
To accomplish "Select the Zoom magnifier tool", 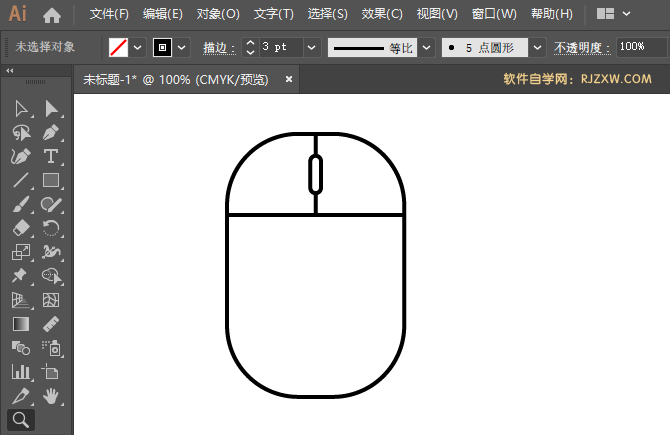I will (20, 420).
